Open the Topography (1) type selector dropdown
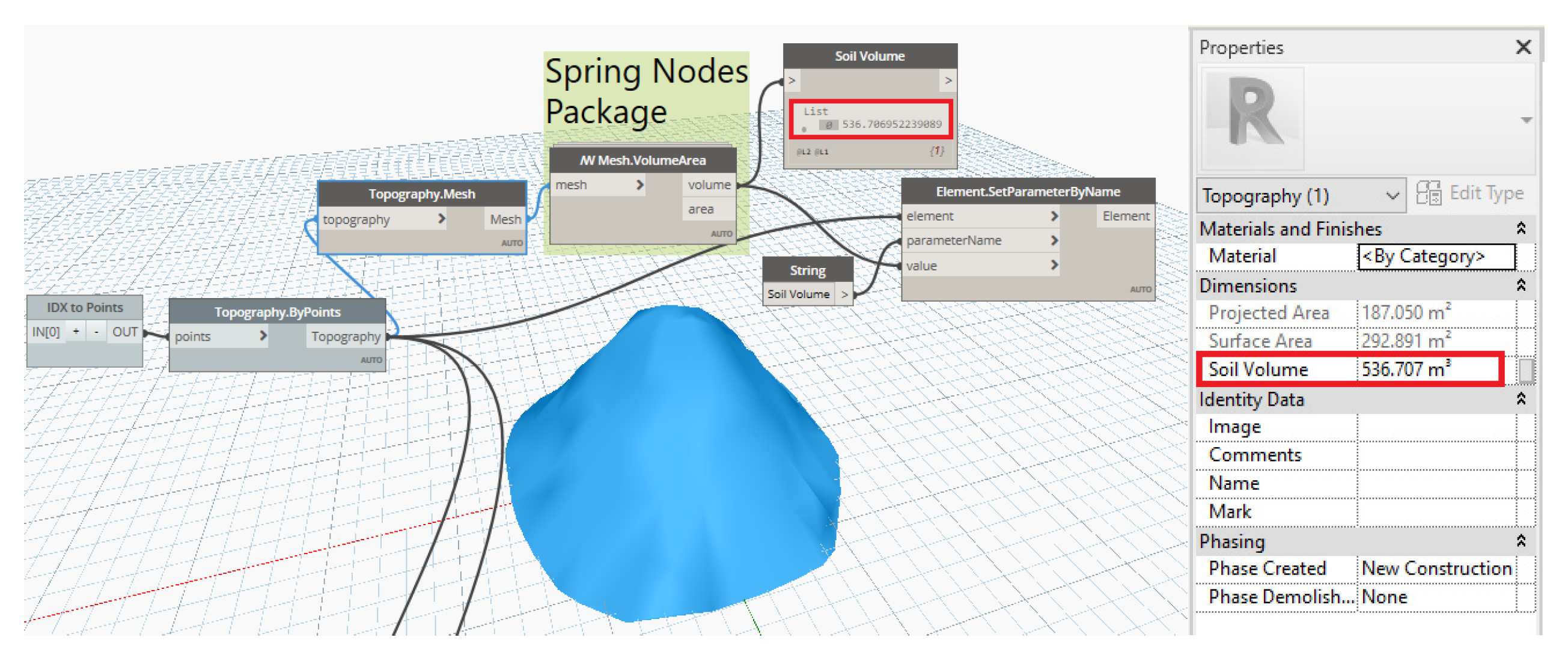1568x664 pixels. [x=1391, y=196]
